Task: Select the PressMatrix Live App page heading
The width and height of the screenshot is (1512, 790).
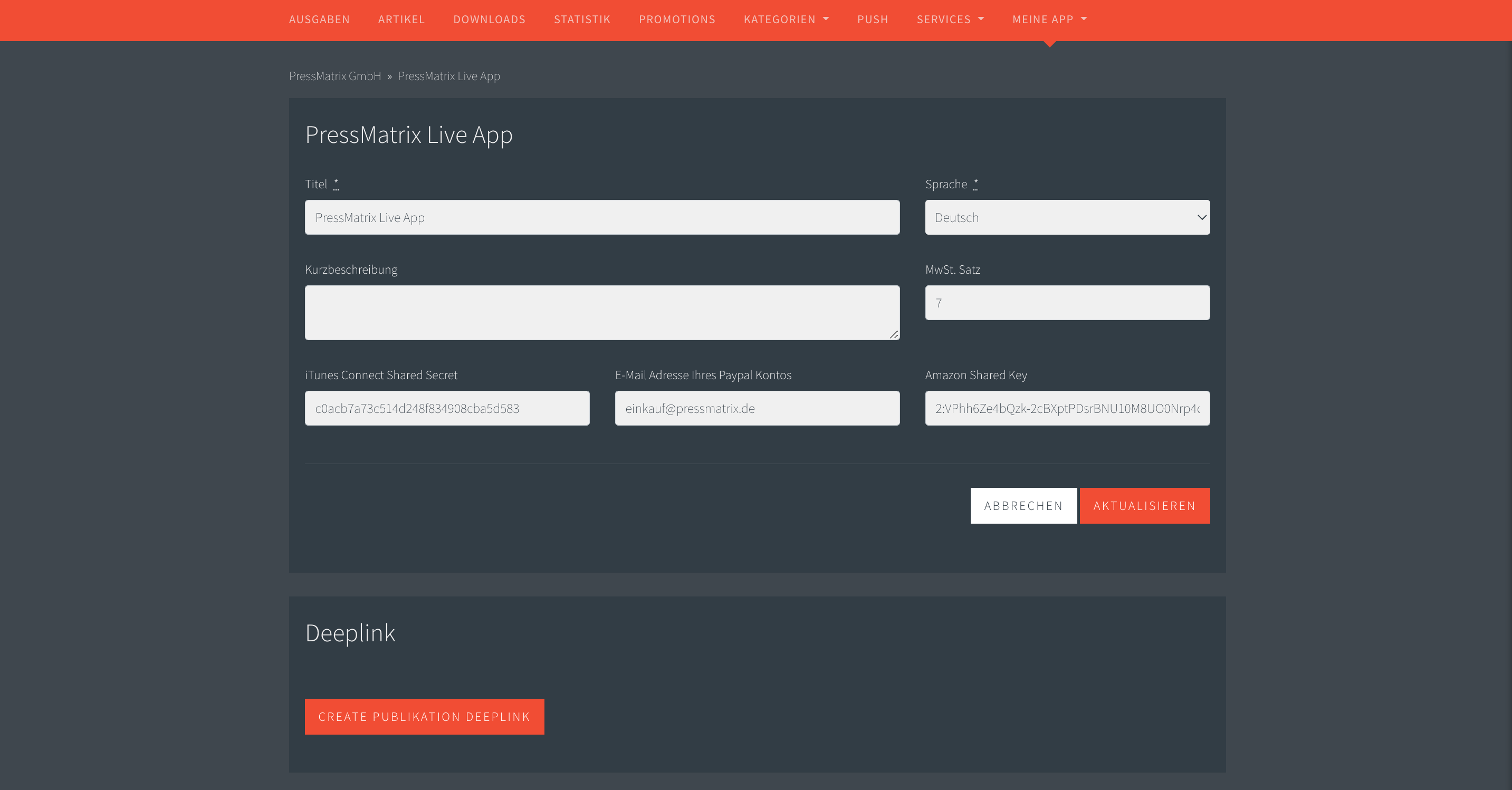Action: pyautogui.click(x=408, y=135)
